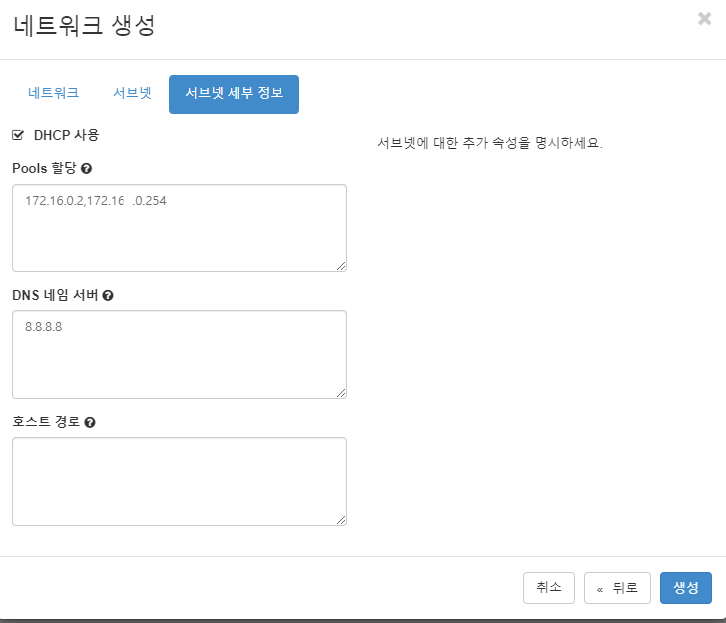The width and height of the screenshot is (726, 623).
Task: Click the Pools 할당 text area resize handle
Action: click(341, 266)
